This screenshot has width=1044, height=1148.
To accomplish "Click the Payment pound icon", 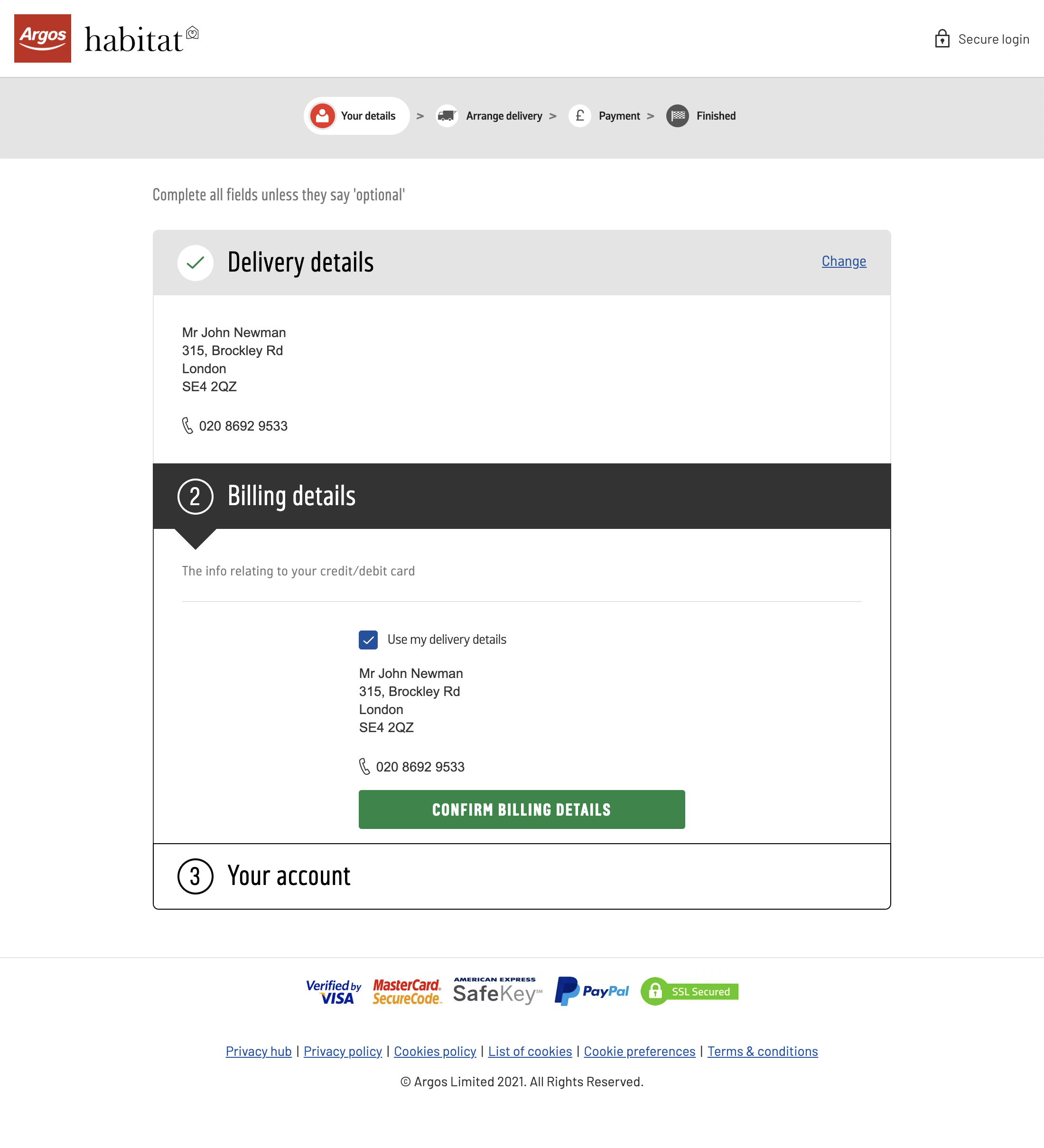I will 580,115.
